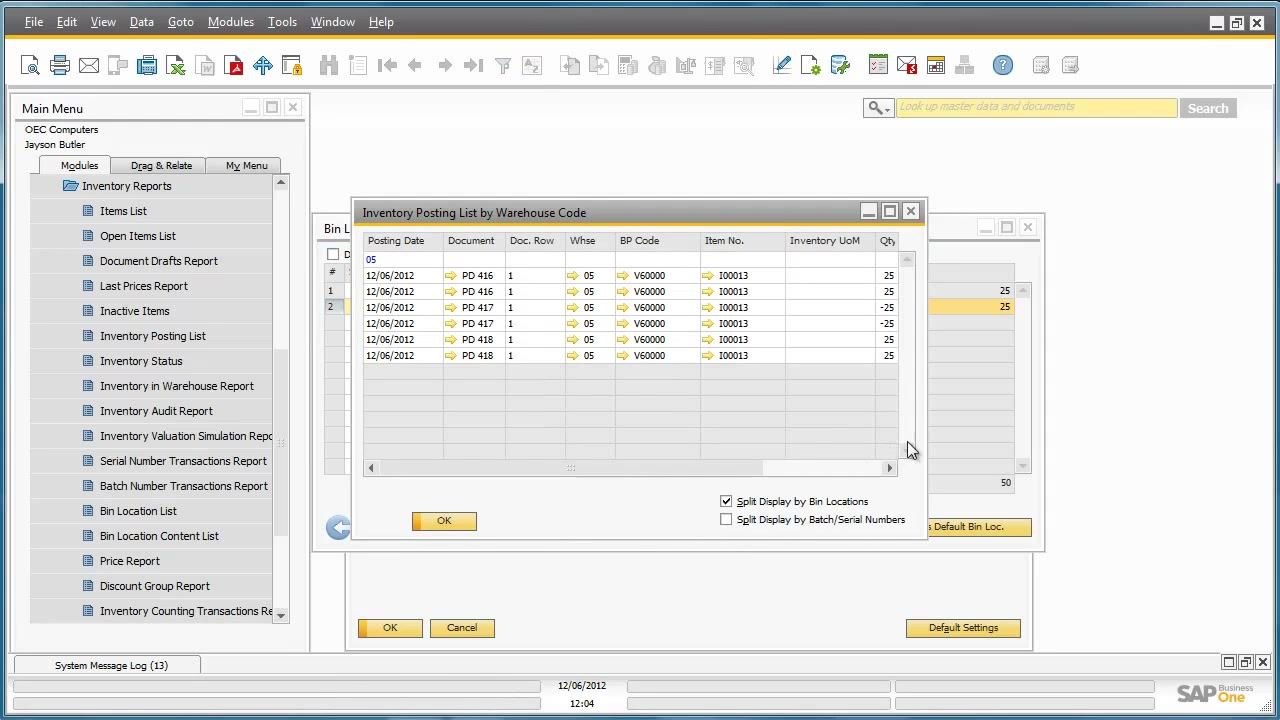Switch to Drag & Relate tab
Image resolution: width=1280 pixels, height=720 pixels.
pyautogui.click(x=161, y=166)
